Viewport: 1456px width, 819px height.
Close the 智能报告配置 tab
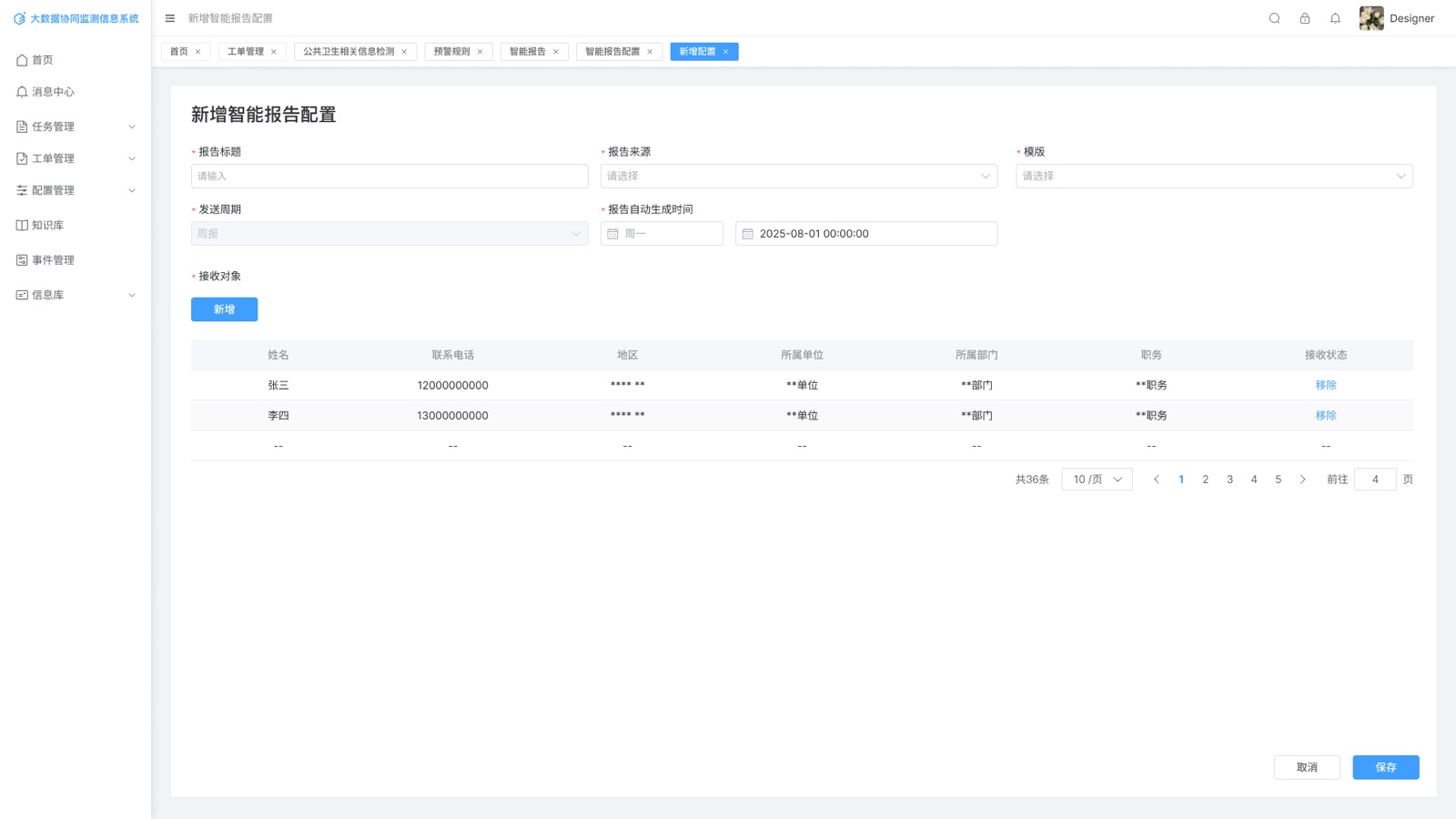(x=650, y=52)
